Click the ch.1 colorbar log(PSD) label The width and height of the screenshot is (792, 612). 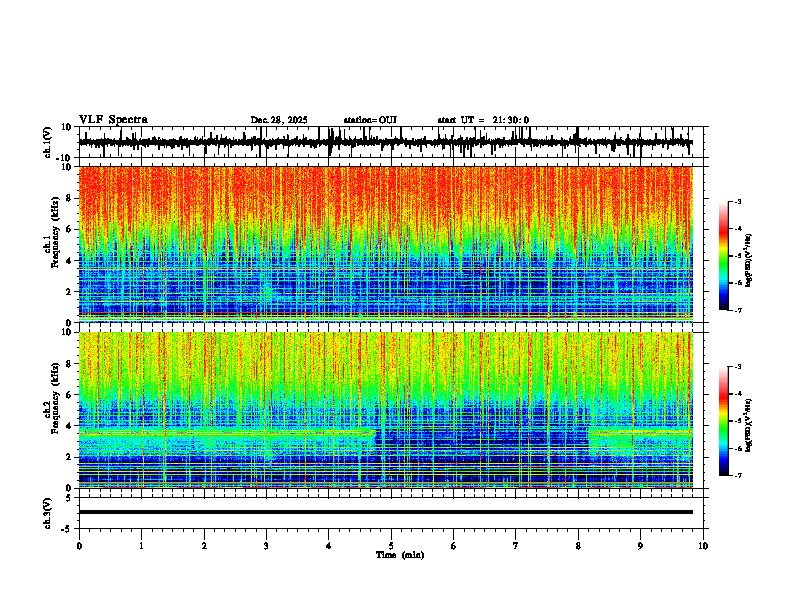coord(748,260)
